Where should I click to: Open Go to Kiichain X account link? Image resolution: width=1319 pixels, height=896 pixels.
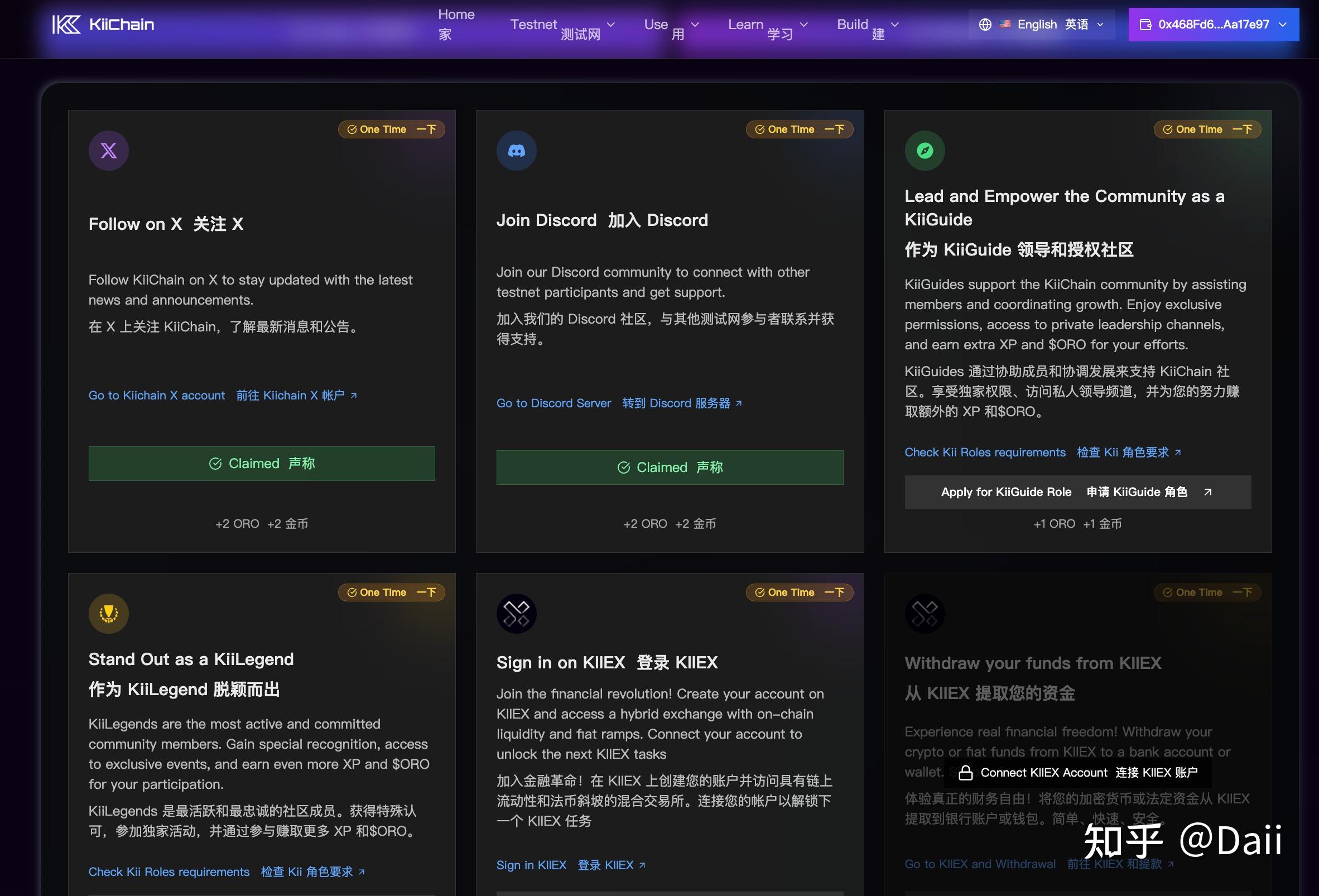(217, 395)
